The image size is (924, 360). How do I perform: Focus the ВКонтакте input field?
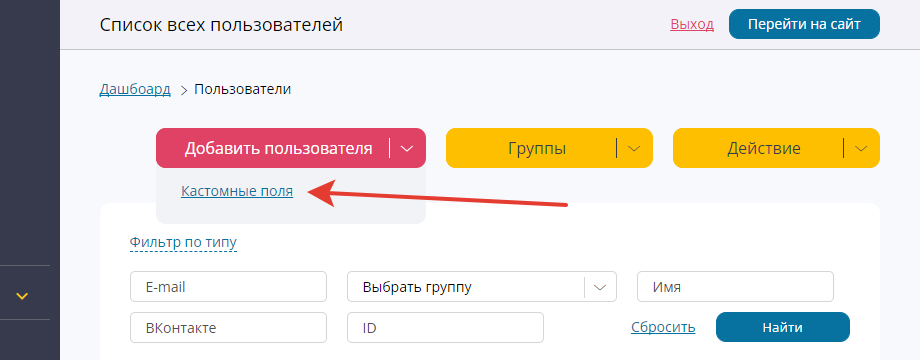click(x=228, y=328)
